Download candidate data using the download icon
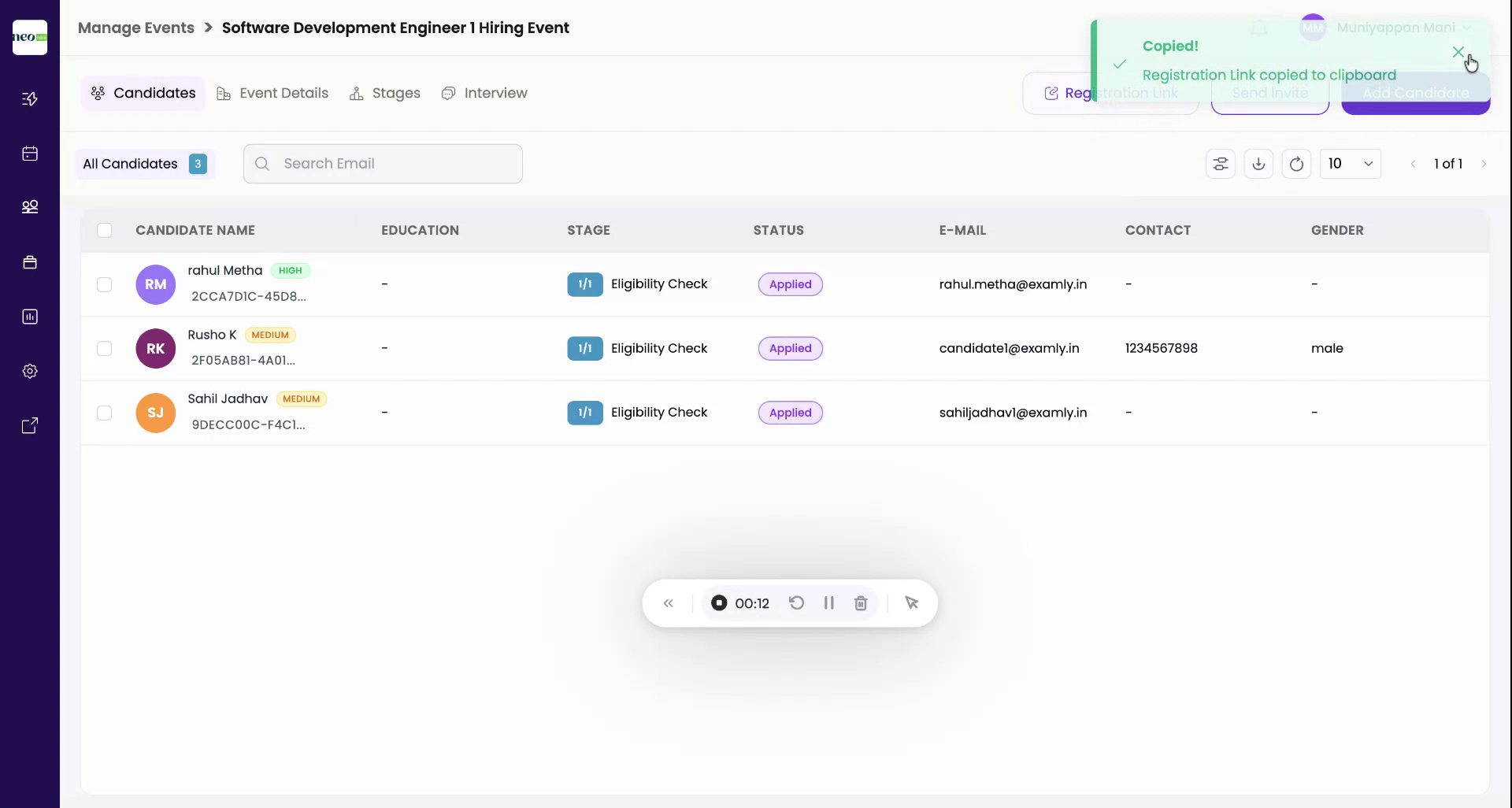The height and width of the screenshot is (808, 1512). tap(1258, 163)
